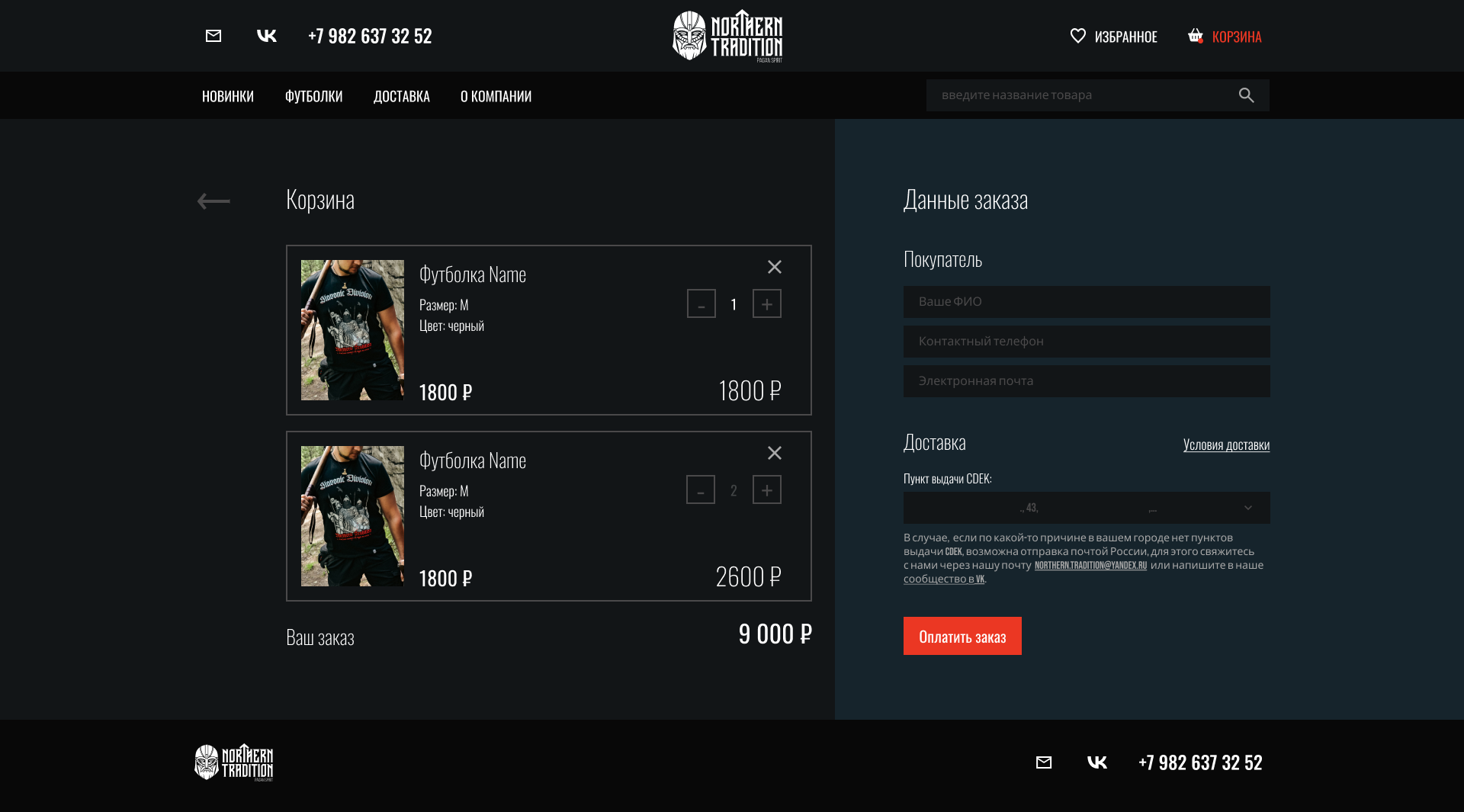Decrease quantity of the first T-shirt

(x=701, y=303)
